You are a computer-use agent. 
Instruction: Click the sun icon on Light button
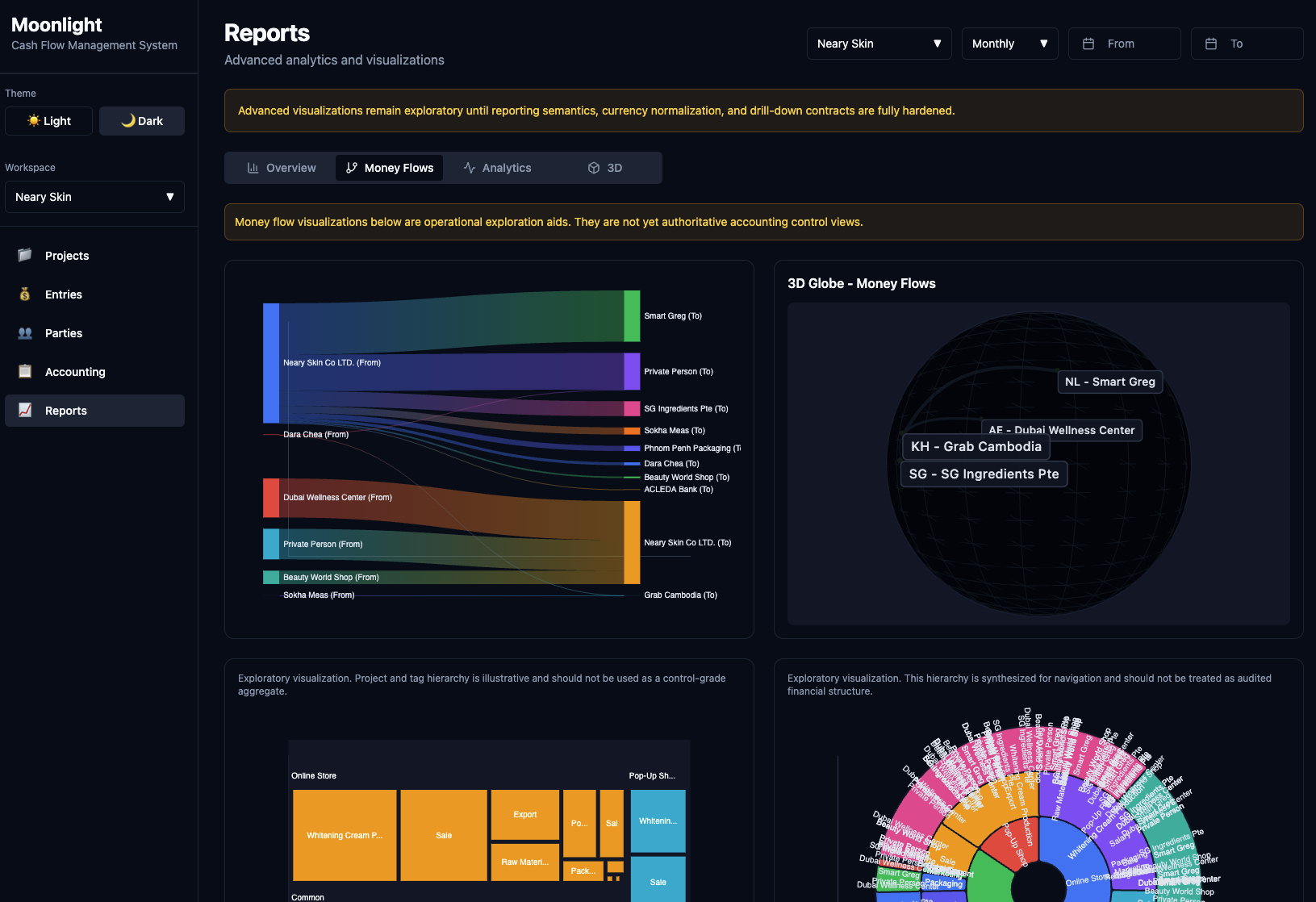coord(34,120)
